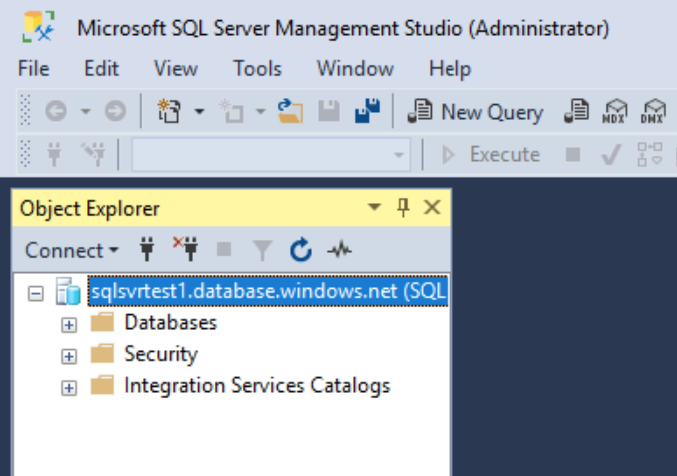Viewport: 677px width, 476px height.
Task: Click the Database Engine Query icon
Action: (577, 111)
